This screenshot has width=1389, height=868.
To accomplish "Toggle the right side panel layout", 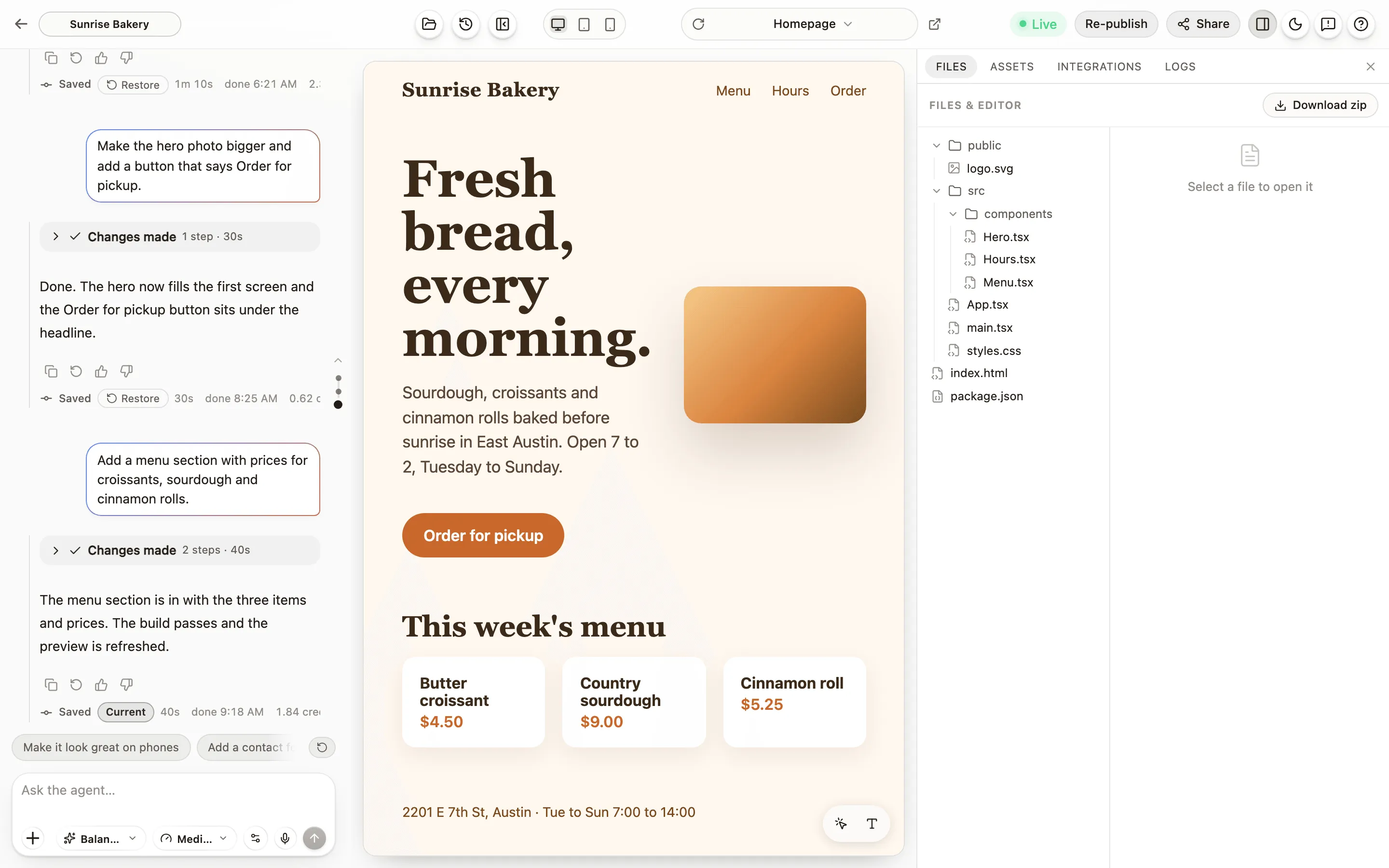I will 1262,24.
